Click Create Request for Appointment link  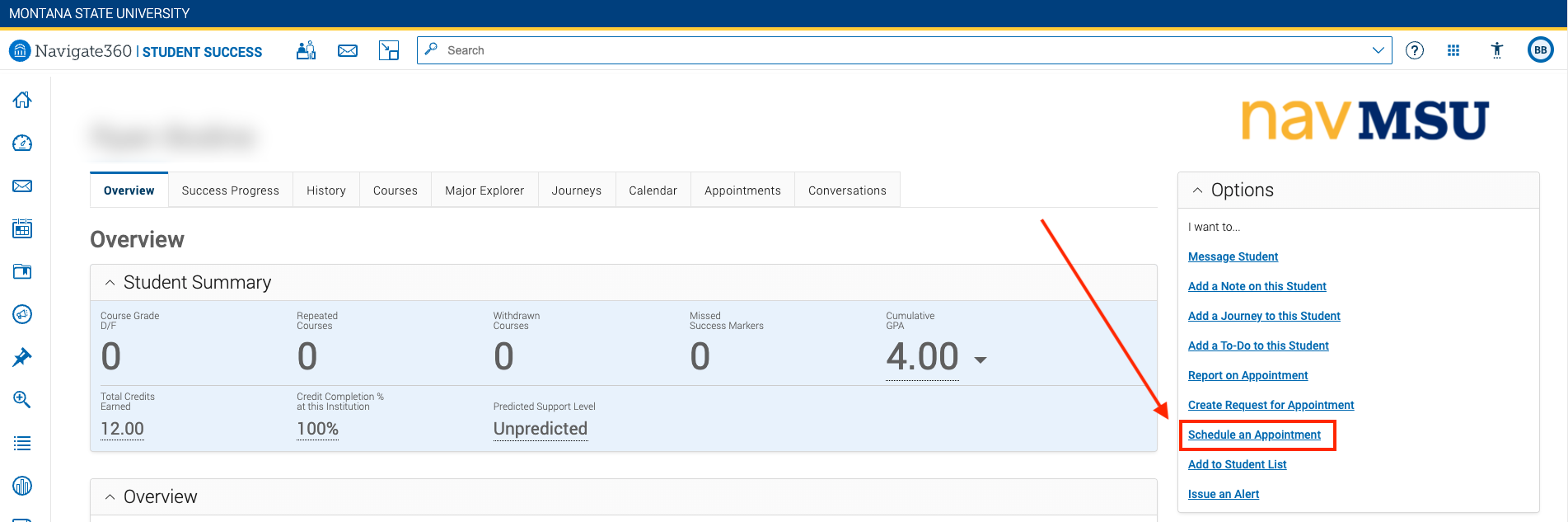coord(1271,405)
